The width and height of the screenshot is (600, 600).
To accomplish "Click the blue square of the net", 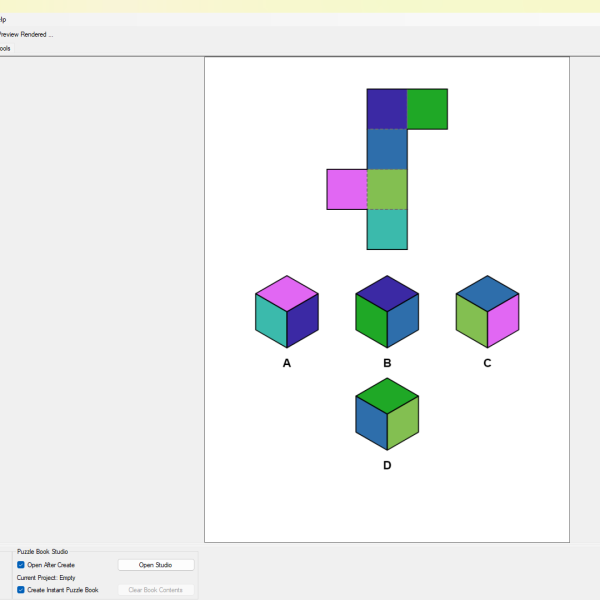I will 387,149.
